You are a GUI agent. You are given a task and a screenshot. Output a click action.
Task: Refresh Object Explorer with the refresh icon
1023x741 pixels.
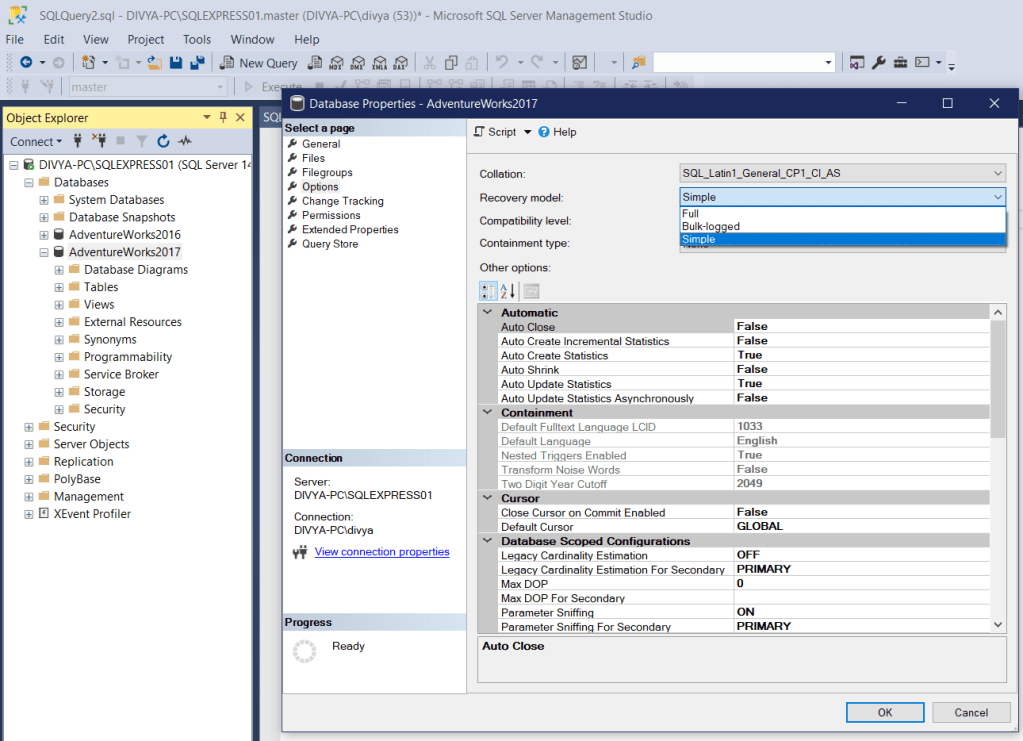click(163, 142)
